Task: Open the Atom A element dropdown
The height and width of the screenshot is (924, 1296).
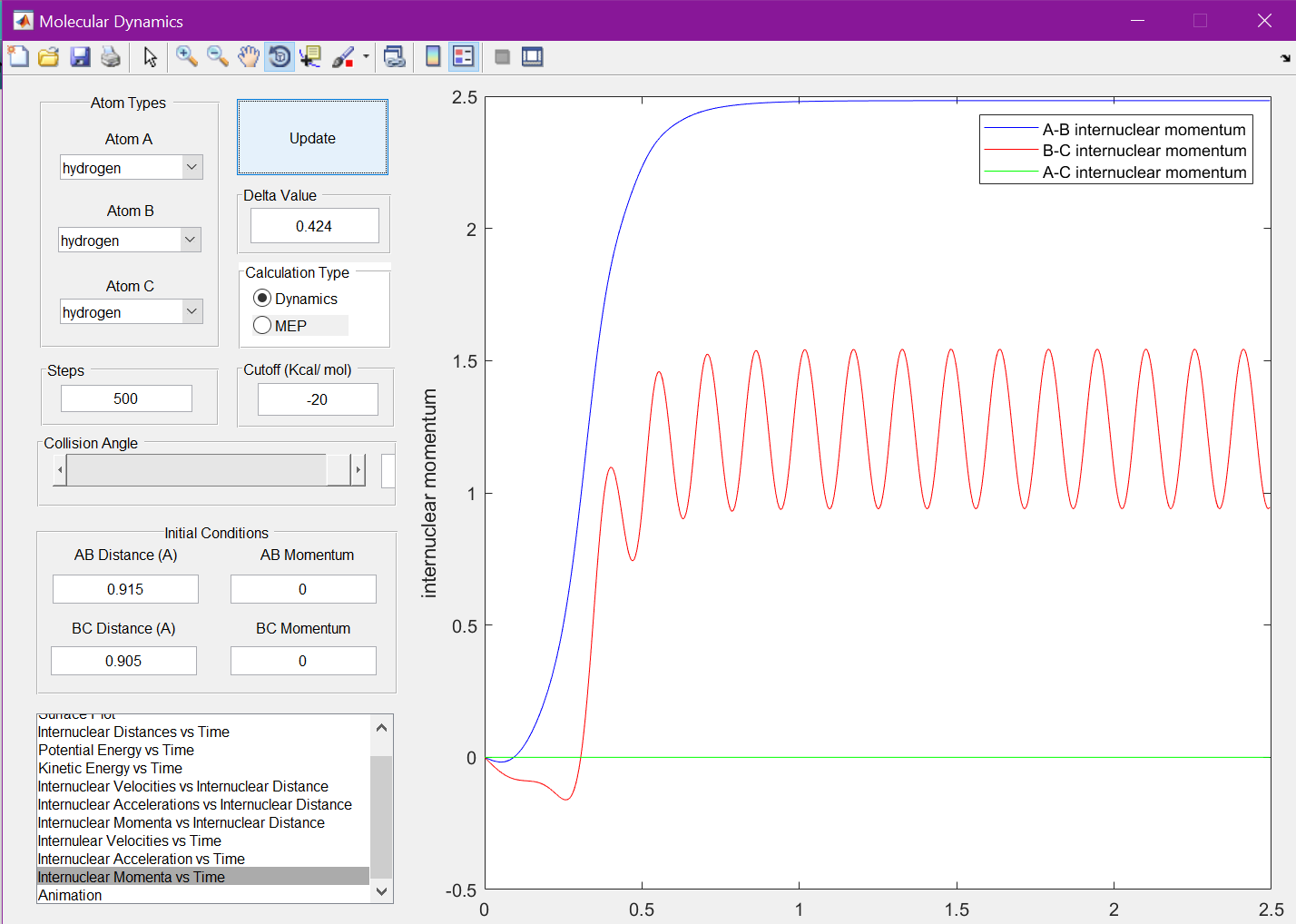Action: (x=191, y=168)
